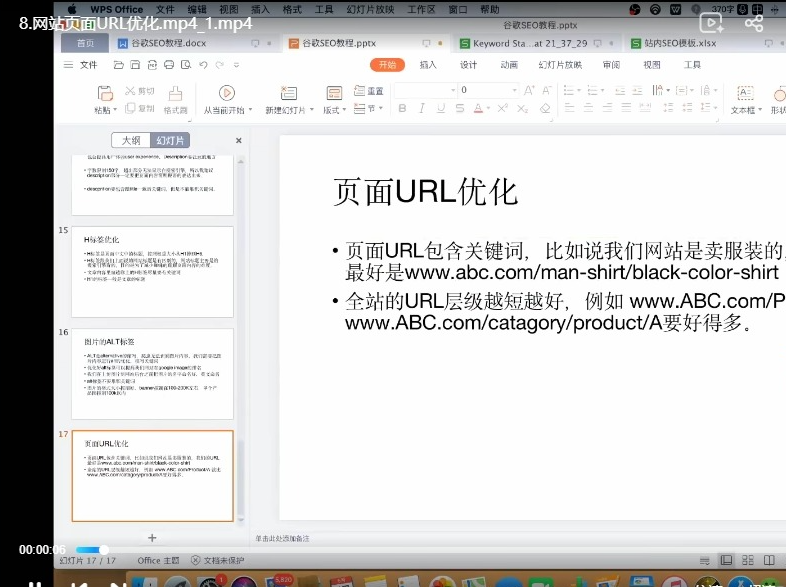
Task: Switch to the 站内SEO模板.xlsx tab
Action: pyautogui.click(x=680, y=43)
